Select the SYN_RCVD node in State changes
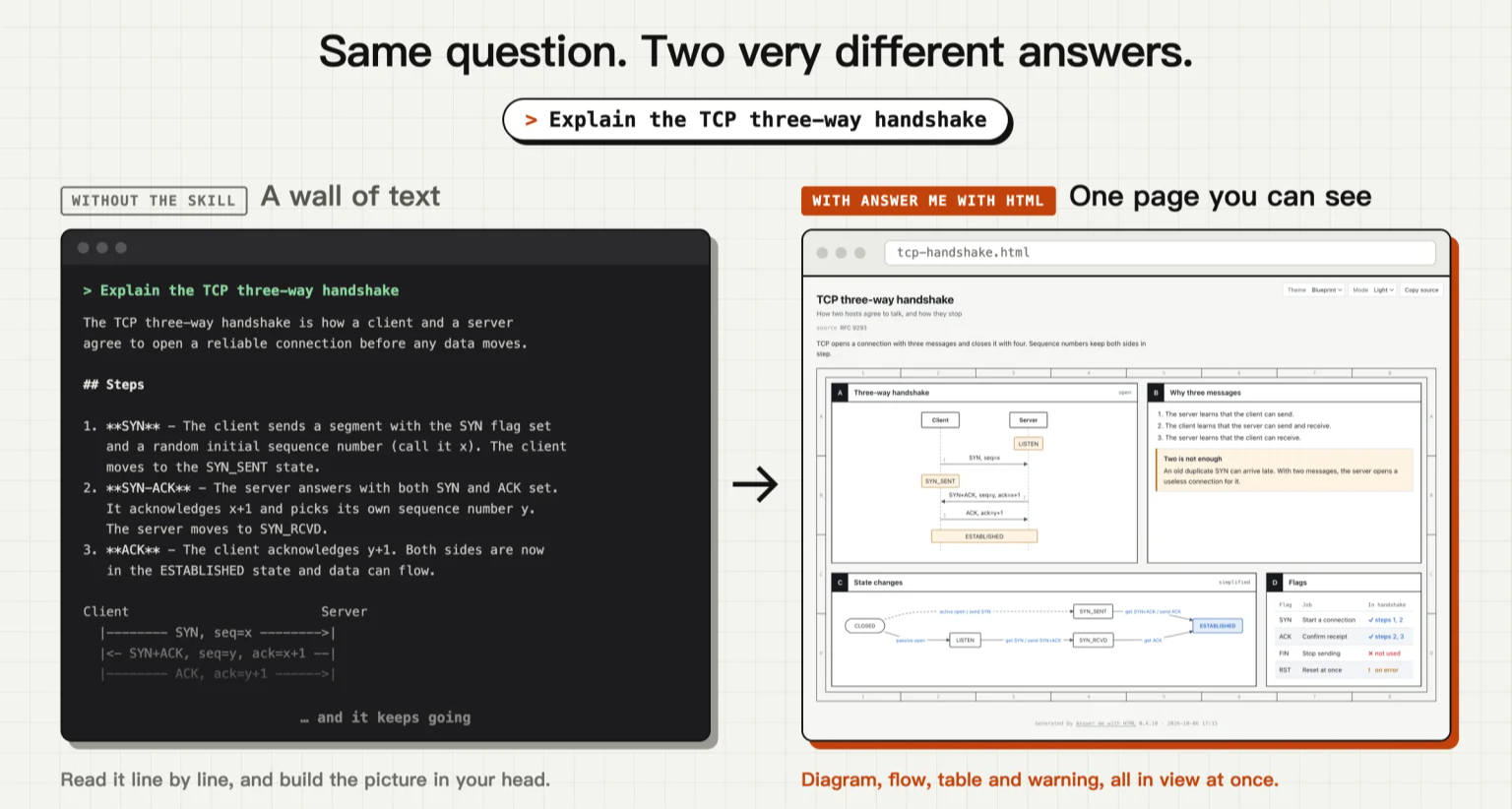The image size is (1512, 809). pos(1093,641)
